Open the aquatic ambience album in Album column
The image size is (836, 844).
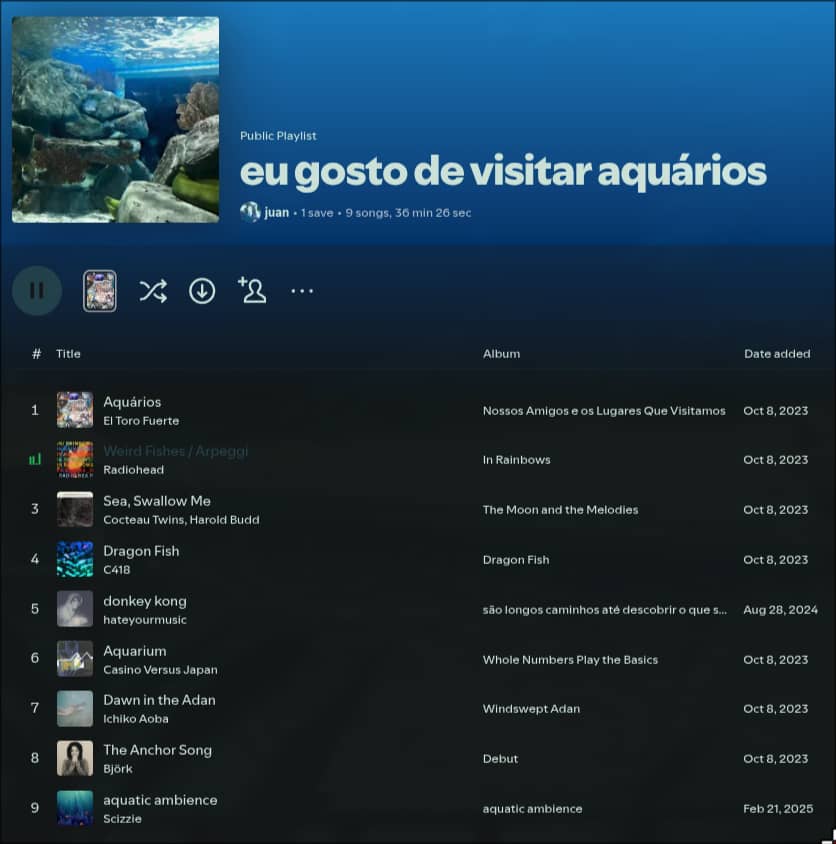(x=532, y=809)
